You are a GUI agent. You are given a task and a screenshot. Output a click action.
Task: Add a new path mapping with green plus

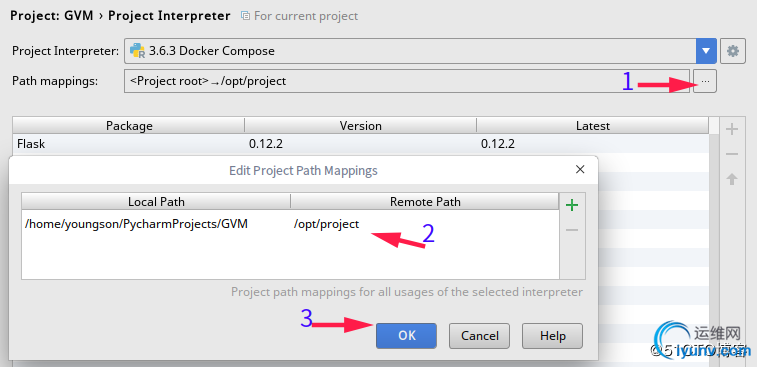pyautogui.click(x=572, y=205)
